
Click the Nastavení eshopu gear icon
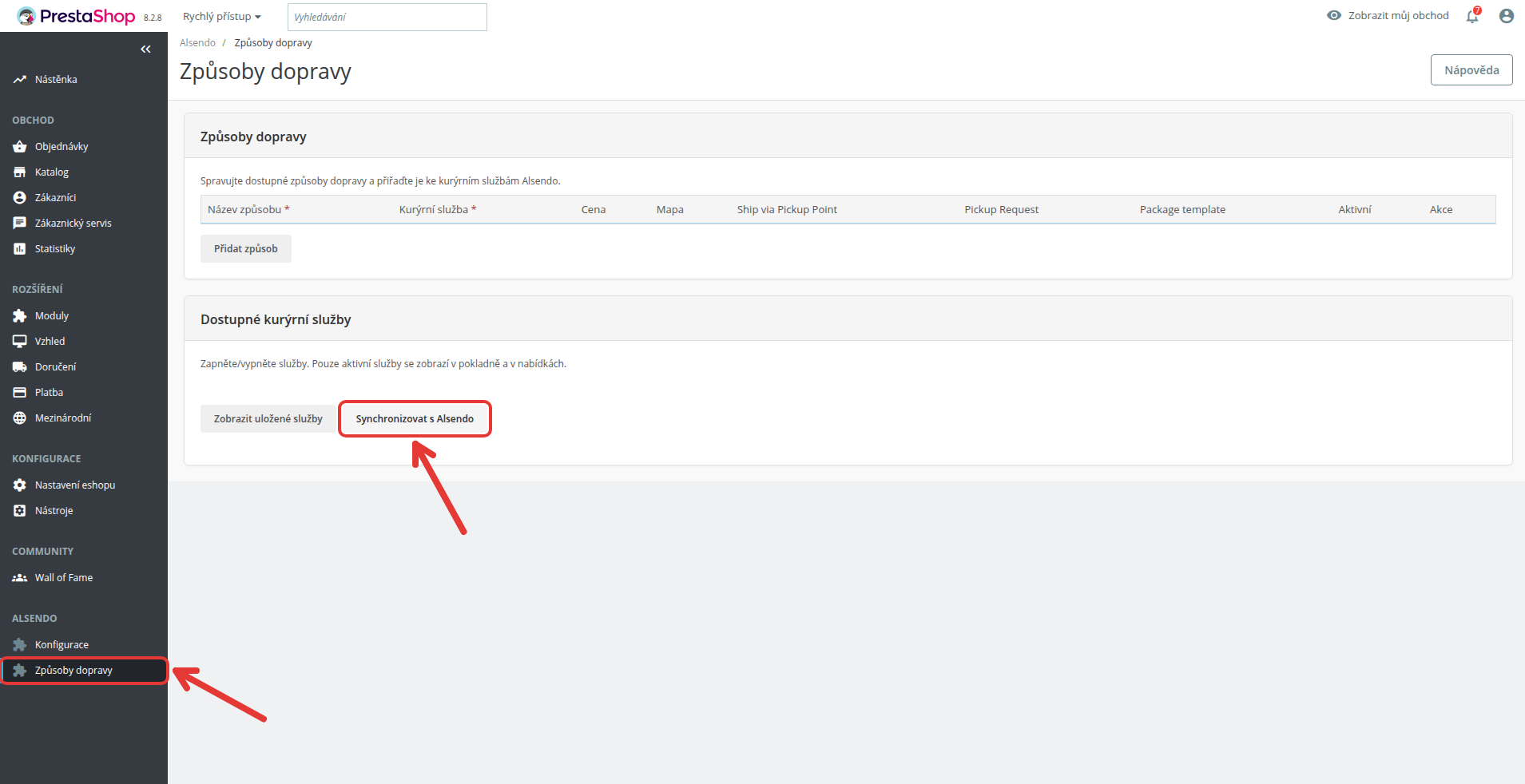pyautogui.click(x=20, y=485)
